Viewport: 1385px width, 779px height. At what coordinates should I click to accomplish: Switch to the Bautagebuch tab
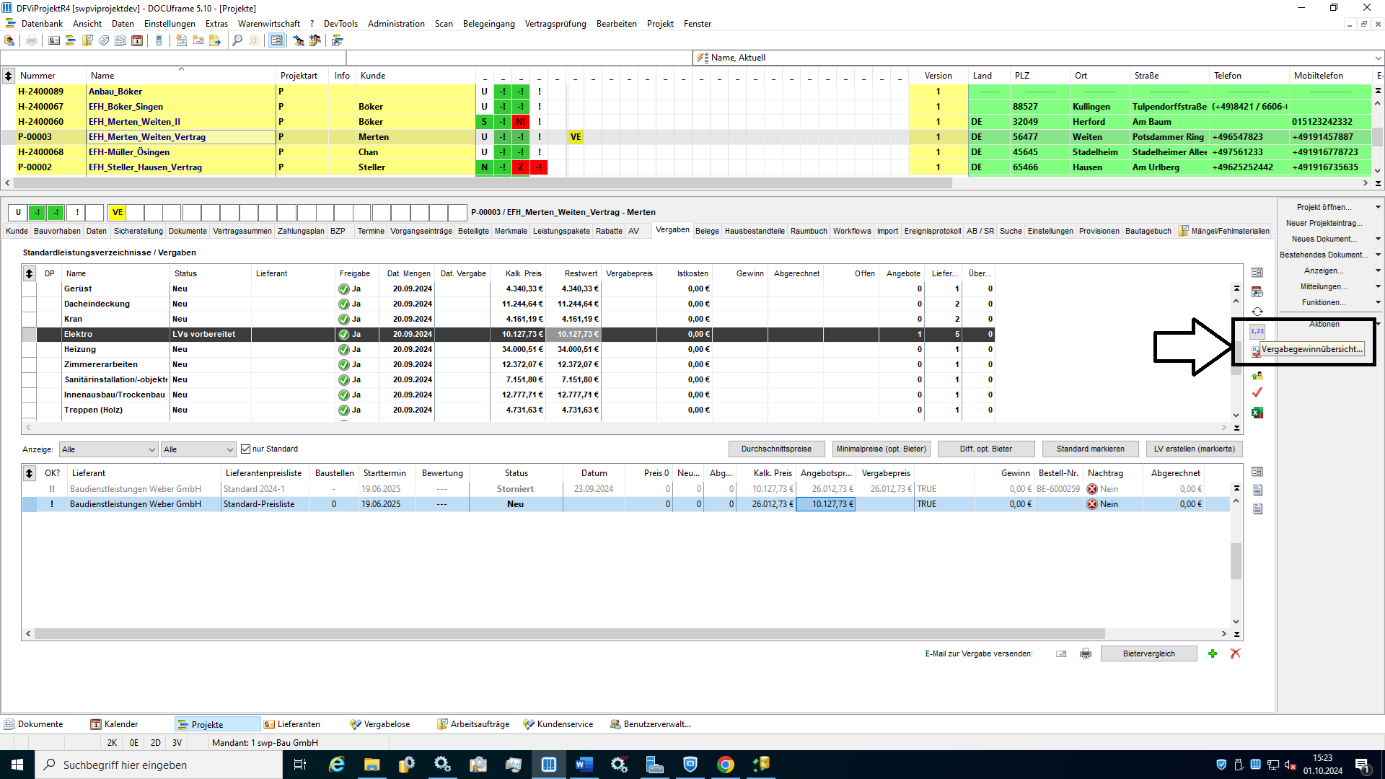click(x=1148, y=231)
